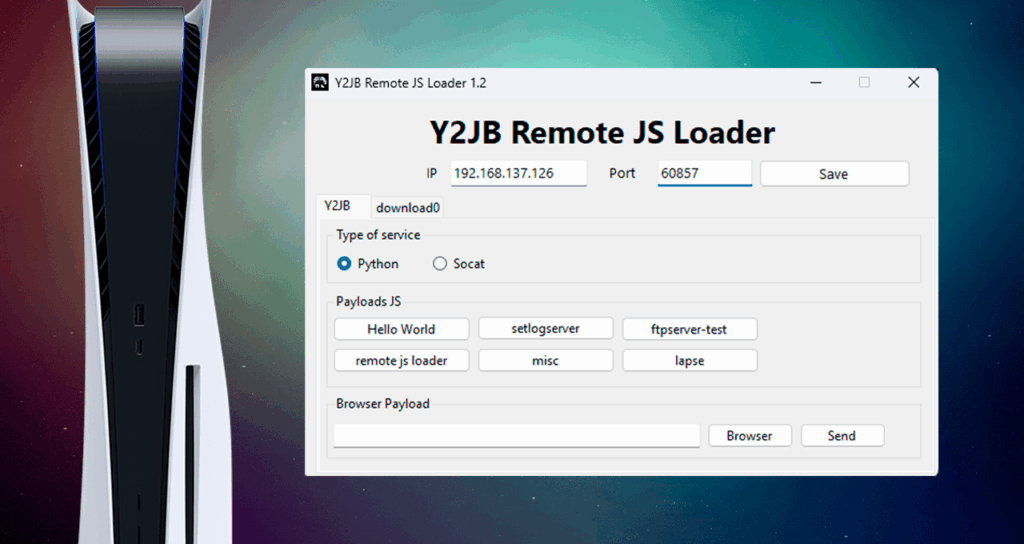Click the maximize window button
The height and width of the screenshot is (544, 1024).
[x=864, y=83]
